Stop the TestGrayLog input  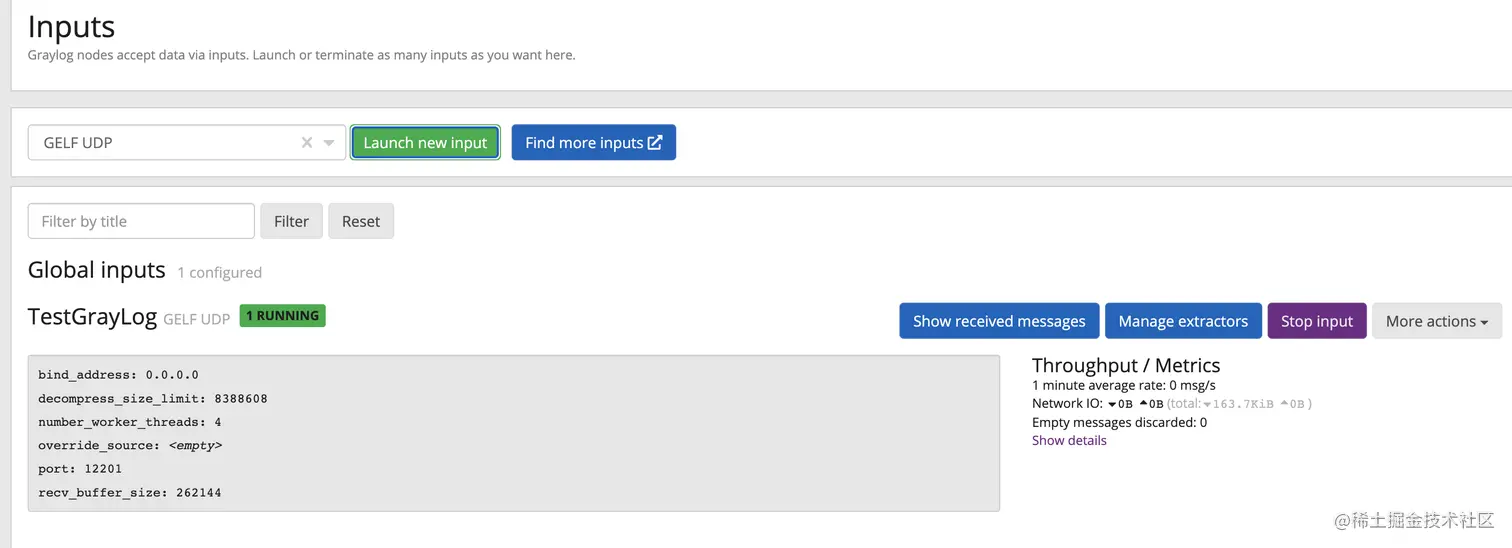pyautogui.click(x=1316, y=321)
